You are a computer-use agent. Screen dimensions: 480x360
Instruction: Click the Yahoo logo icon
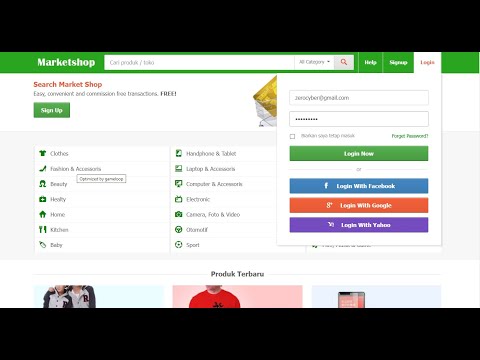[331, 225]
